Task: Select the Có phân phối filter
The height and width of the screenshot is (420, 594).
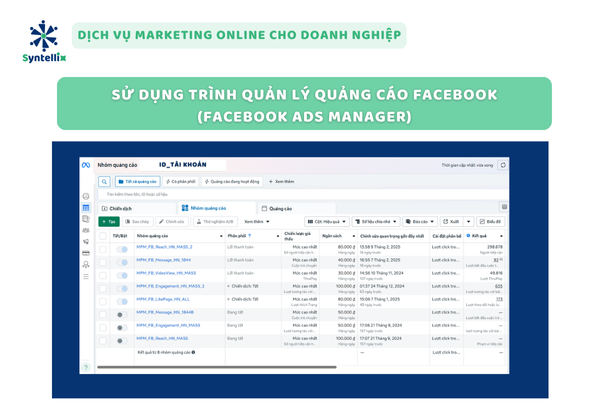Action: pyautogui.click(x=181, y=182)
